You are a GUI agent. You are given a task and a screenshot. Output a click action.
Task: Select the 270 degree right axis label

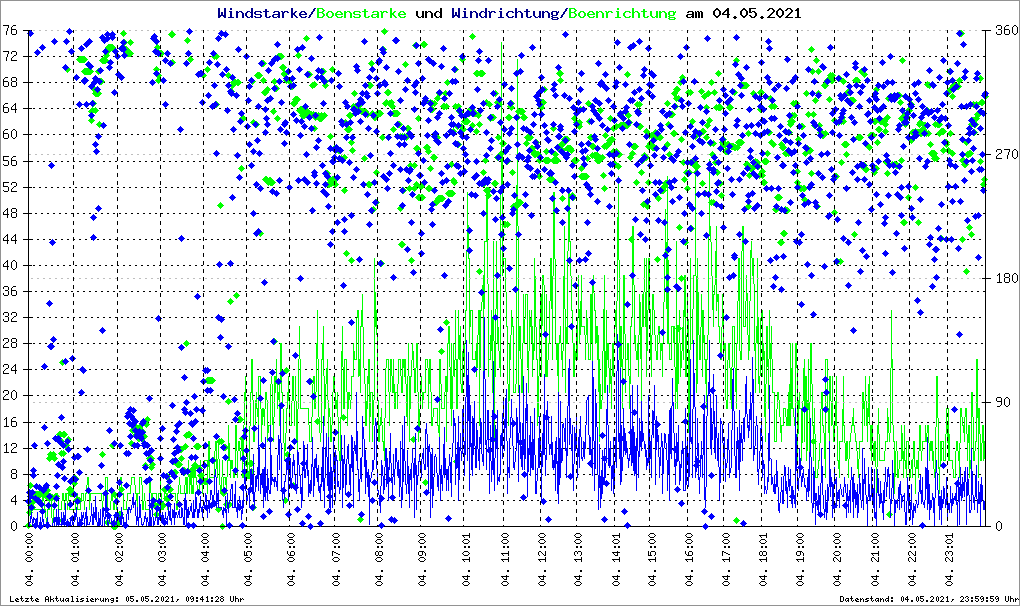pyautogui.click(x=1003, y=154)
